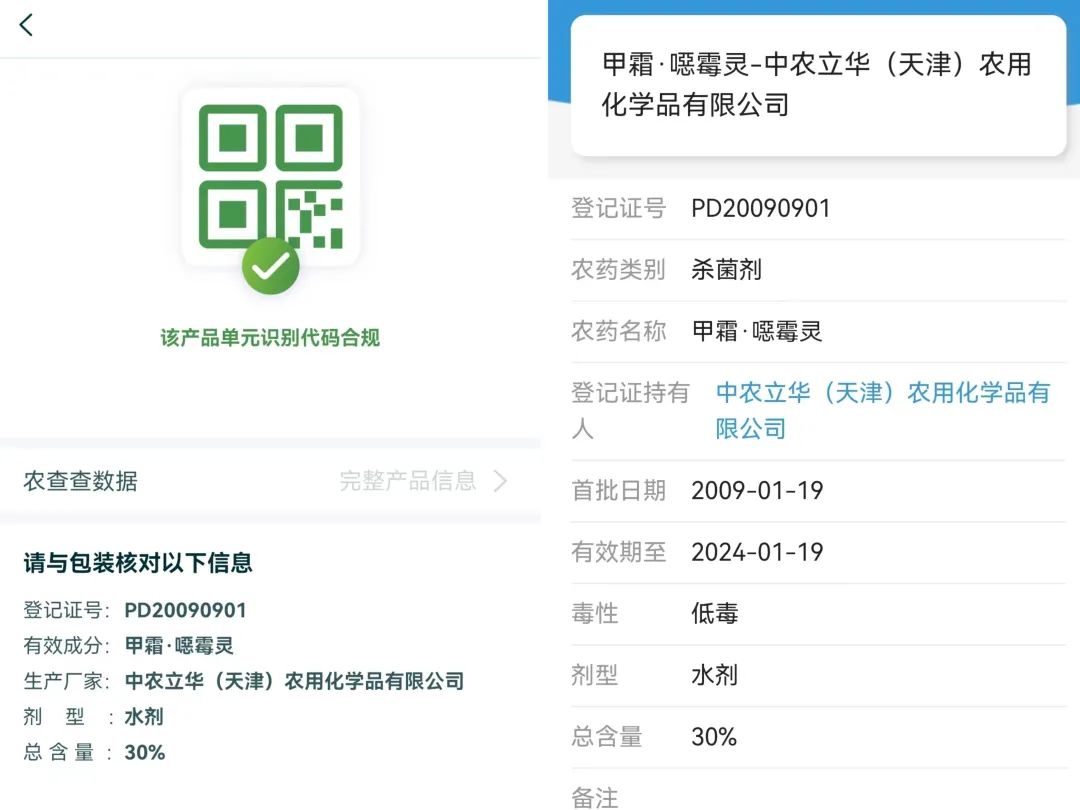Click PD20090901 in the 登记证号 row on right
Screen dimensions: 1080x810
tap(761, 209)
